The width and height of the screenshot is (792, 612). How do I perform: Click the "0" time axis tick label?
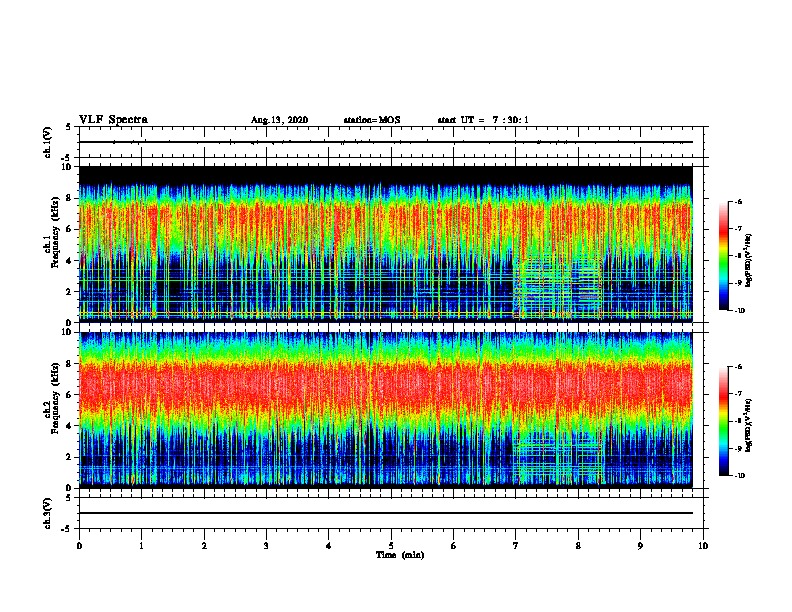tap(79, 546)
